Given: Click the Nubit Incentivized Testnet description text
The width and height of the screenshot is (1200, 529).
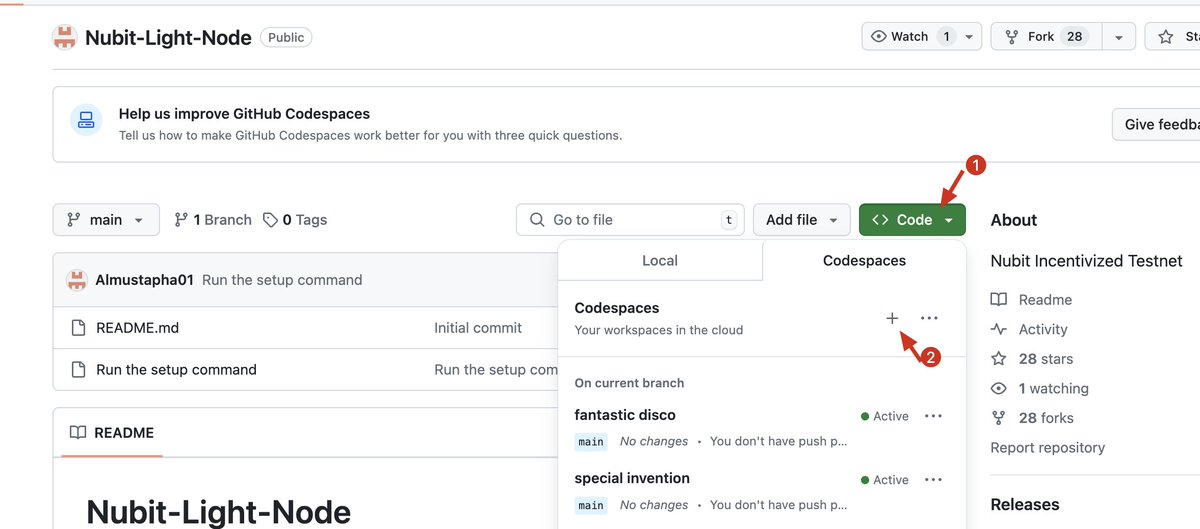Looking at the screenshot, I should (x=1086, y=261).
